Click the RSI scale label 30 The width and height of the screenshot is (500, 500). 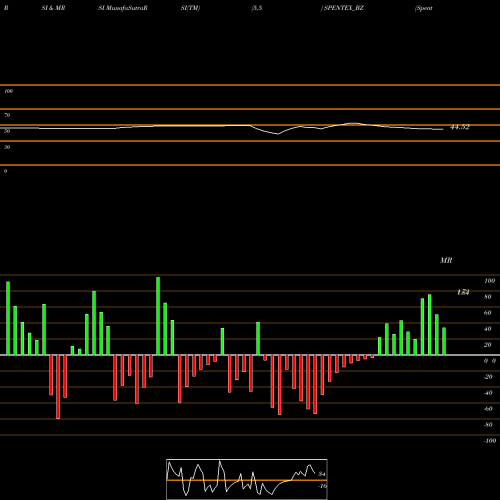[7, 147]
